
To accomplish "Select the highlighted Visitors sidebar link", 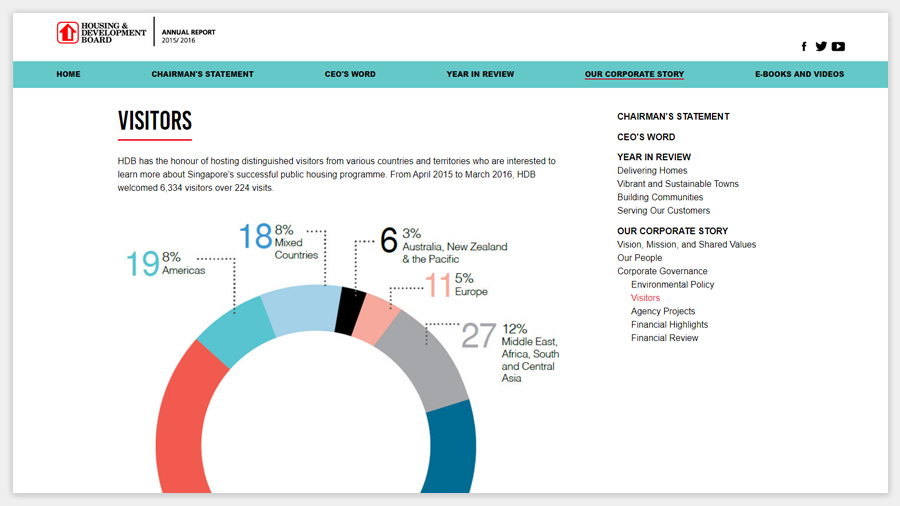I will [646, 298].
